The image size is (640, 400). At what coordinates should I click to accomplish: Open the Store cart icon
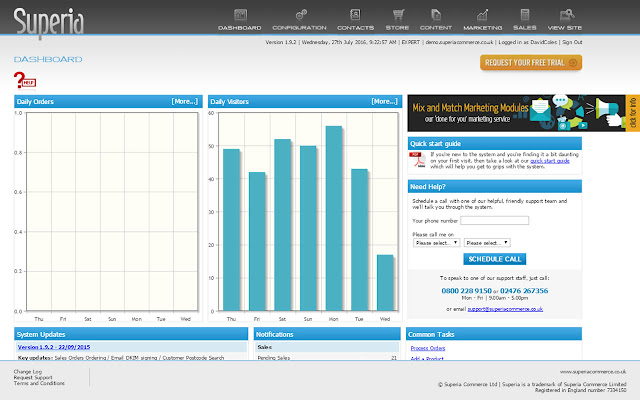click(x=399, y=15)
